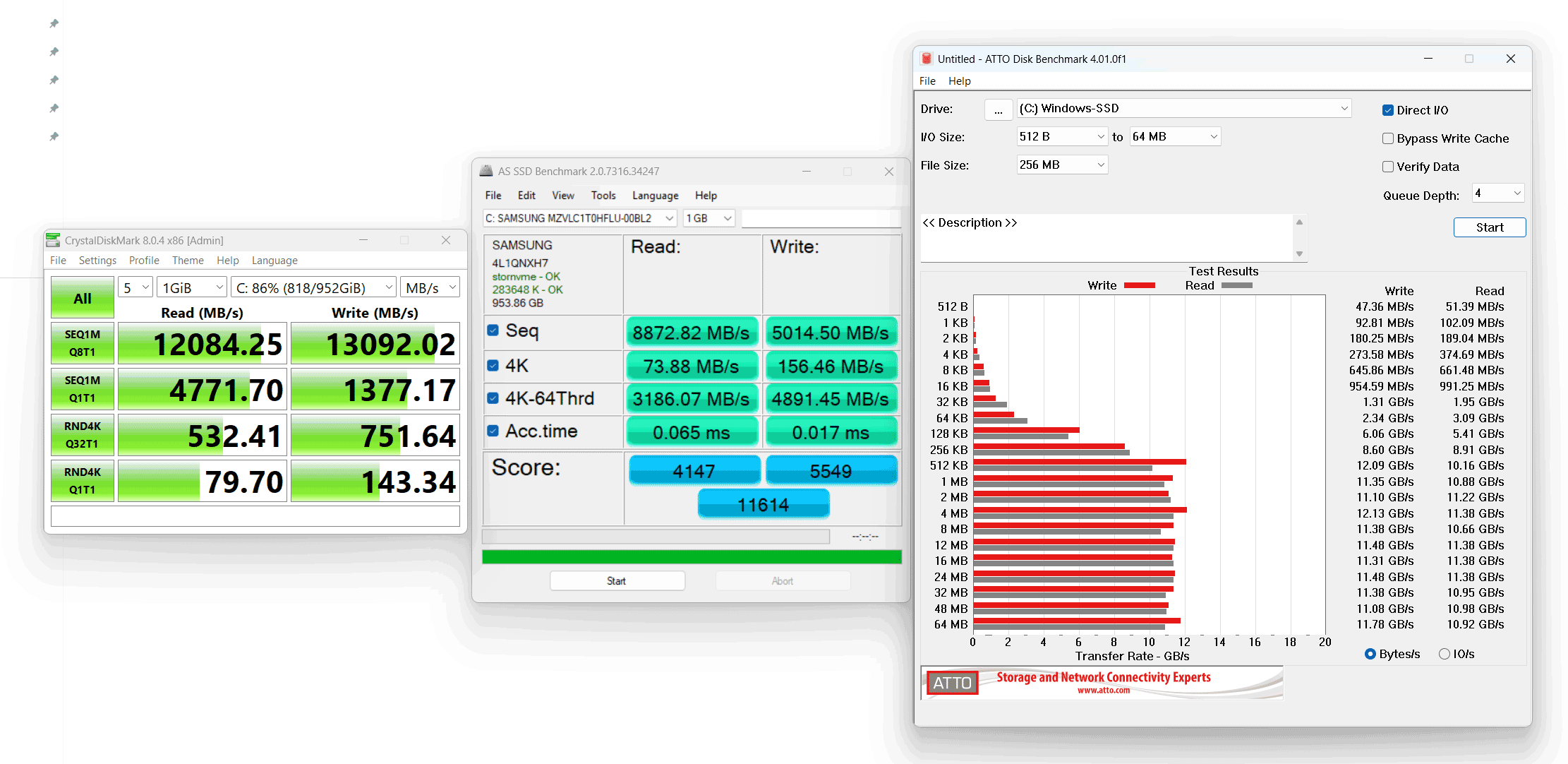The height and width of the screenshot is (764, 1568).
Task: Click the 5014.50 MB/s Seq write result
Action: [831, 333]
